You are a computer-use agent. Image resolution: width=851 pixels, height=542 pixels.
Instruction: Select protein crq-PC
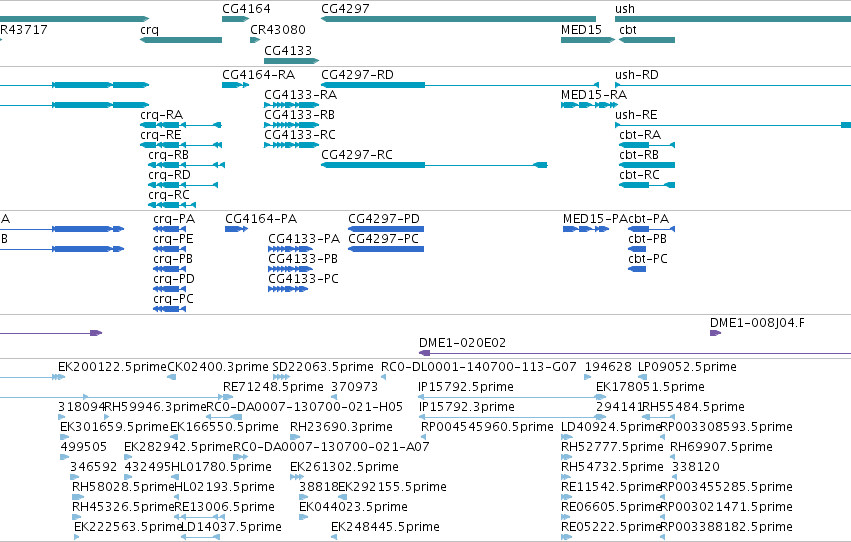pyautogui.click(x=173, y=299)
